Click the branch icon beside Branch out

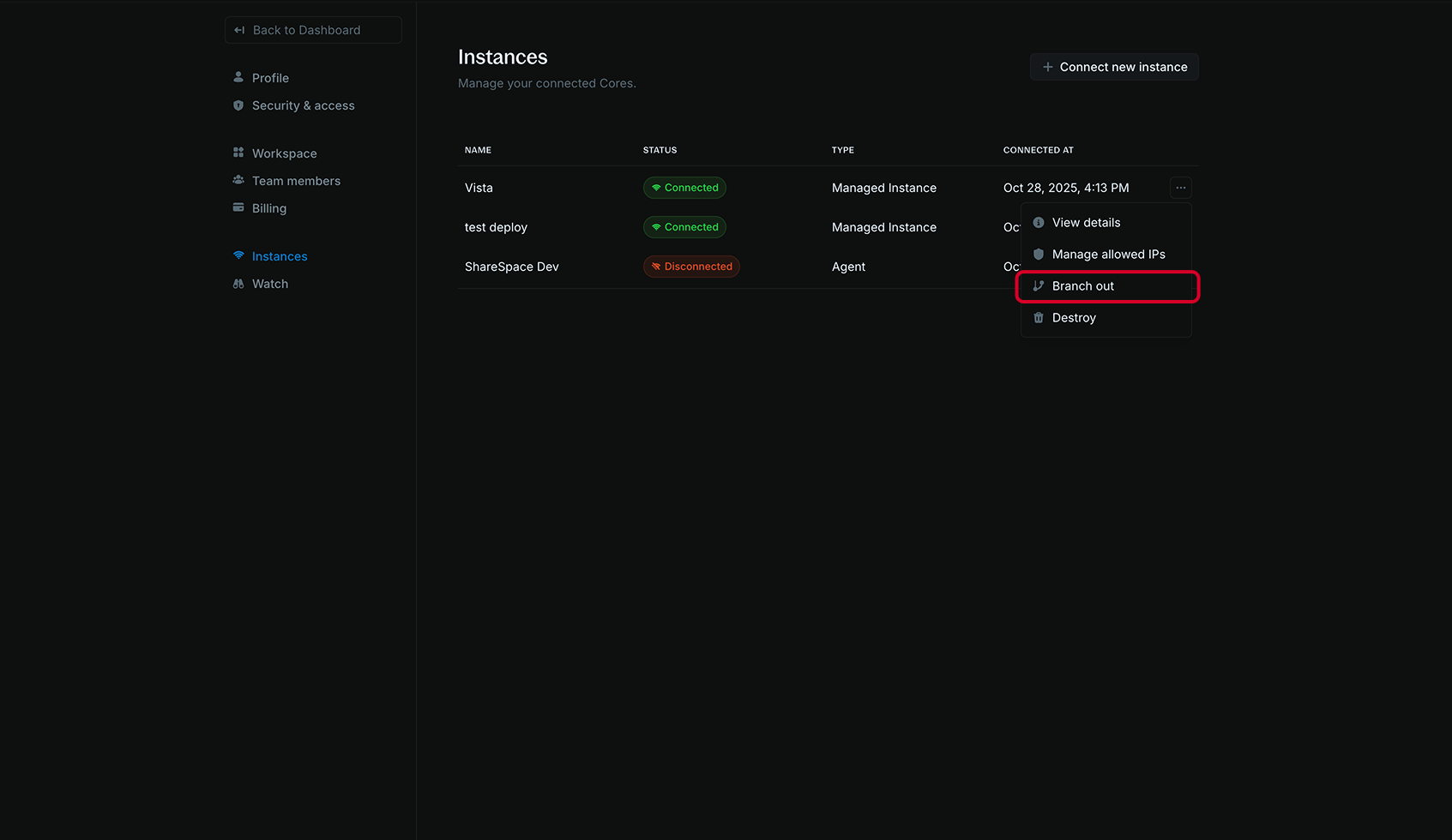pos(1039,285)
